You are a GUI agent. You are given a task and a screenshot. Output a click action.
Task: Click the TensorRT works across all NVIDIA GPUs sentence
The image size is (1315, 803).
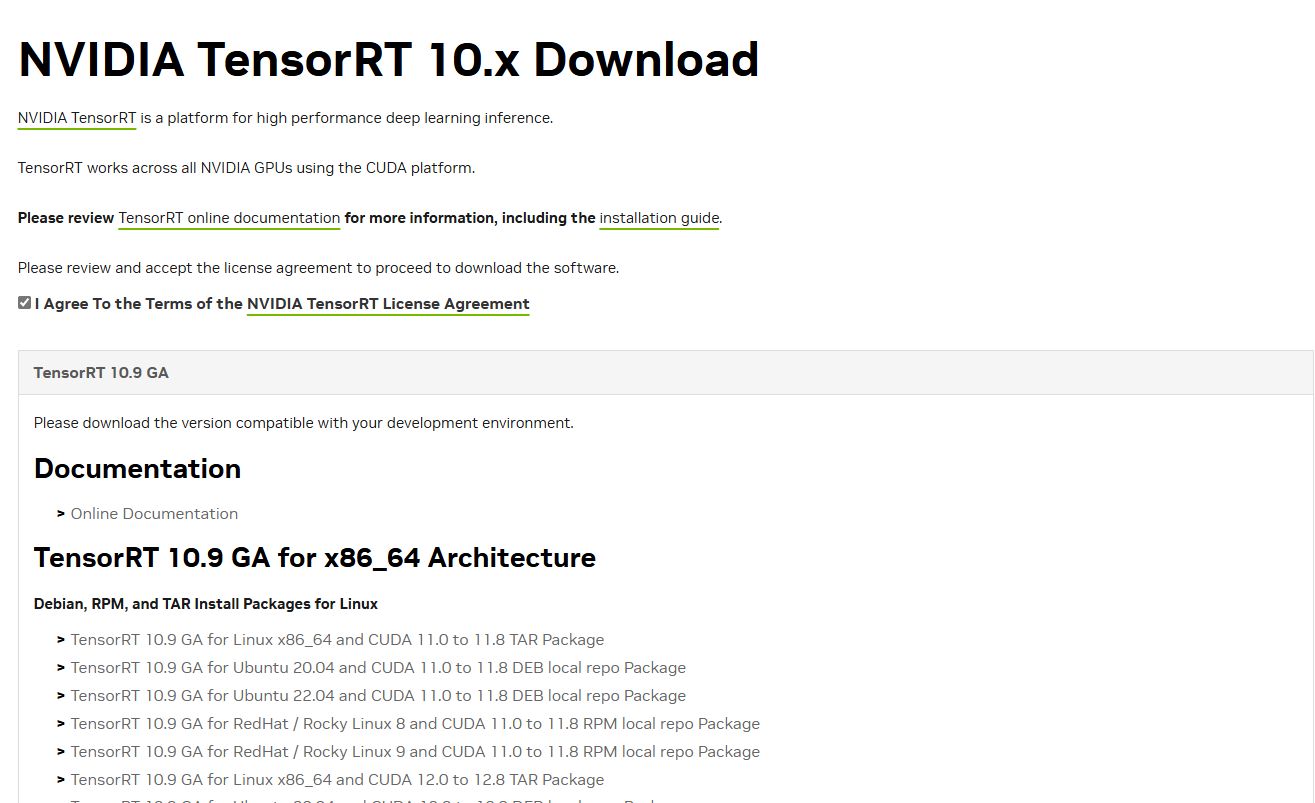pyautogui.click(x=246, y=168)
